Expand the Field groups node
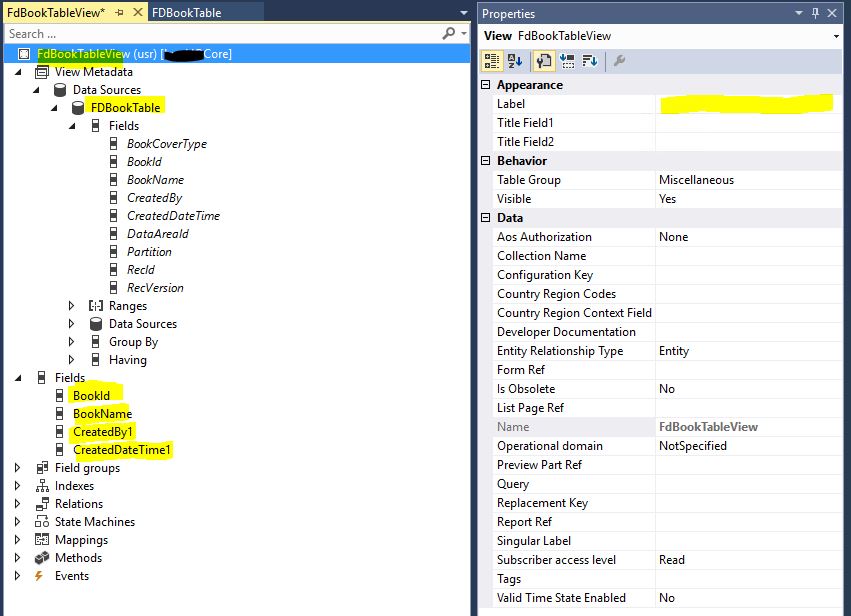The image size is (851, 616). point(17,468)
